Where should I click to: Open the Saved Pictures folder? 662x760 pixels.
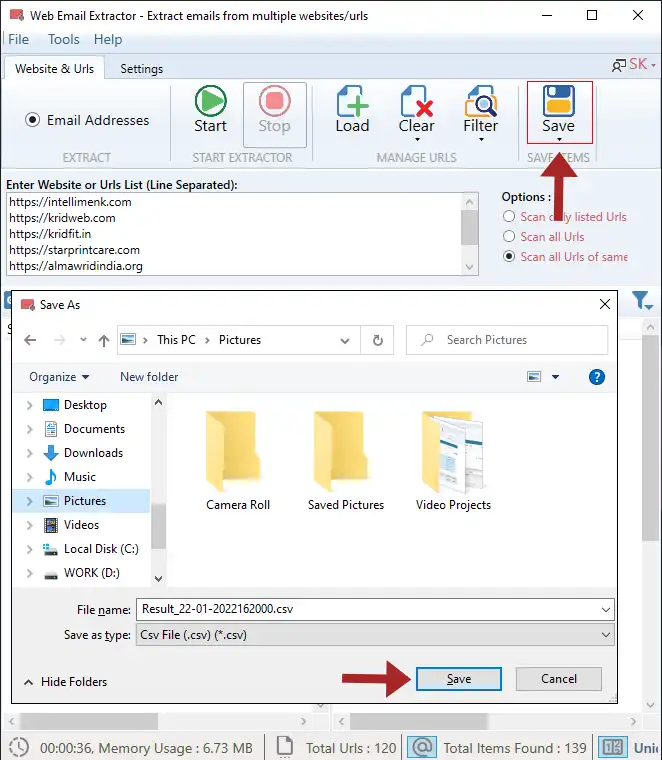point(346,460)
